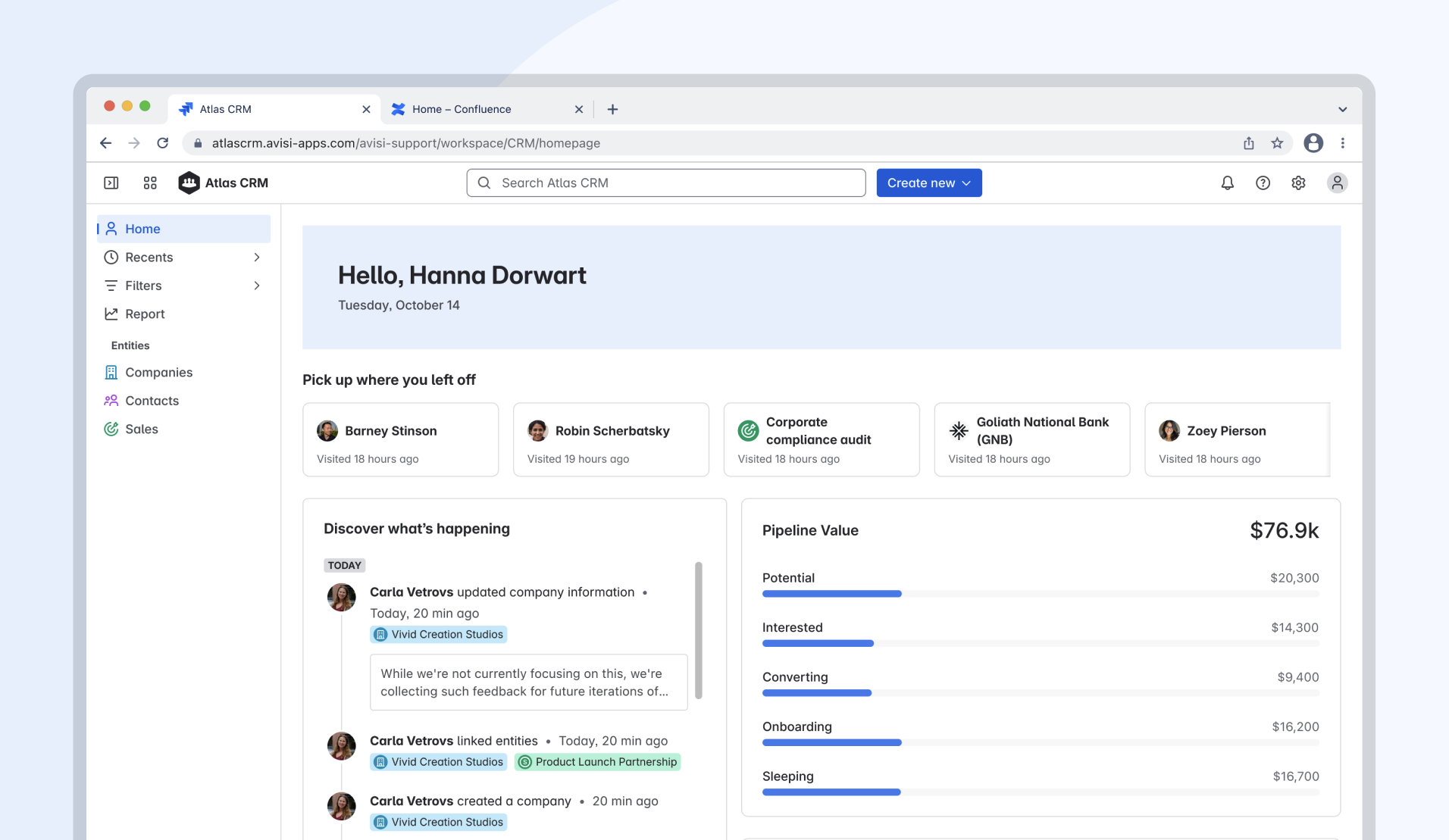This screenshot has width=1449, height=840.
Task: Click Corporate compliance audit sales icon
Action: 748,431
